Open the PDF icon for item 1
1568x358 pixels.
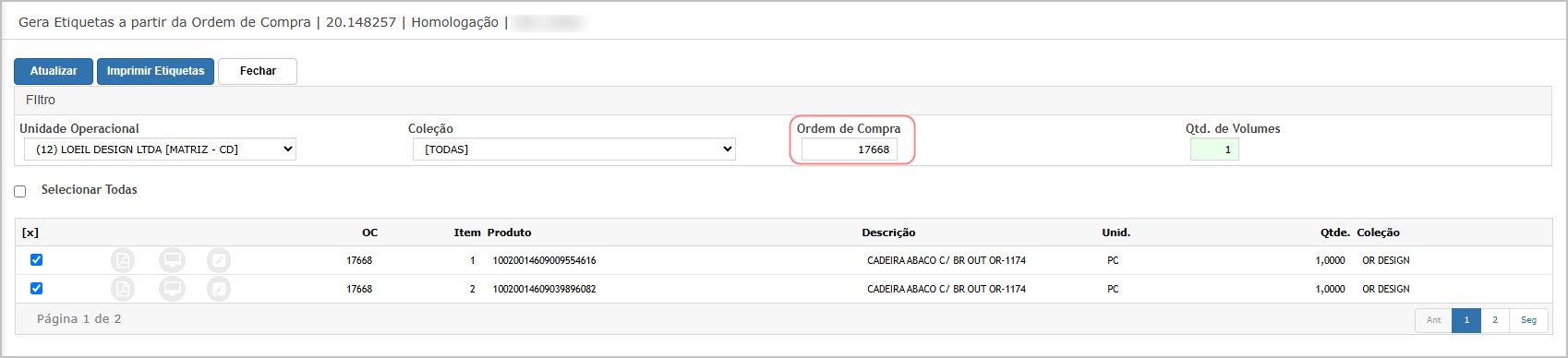coord(123,260)
